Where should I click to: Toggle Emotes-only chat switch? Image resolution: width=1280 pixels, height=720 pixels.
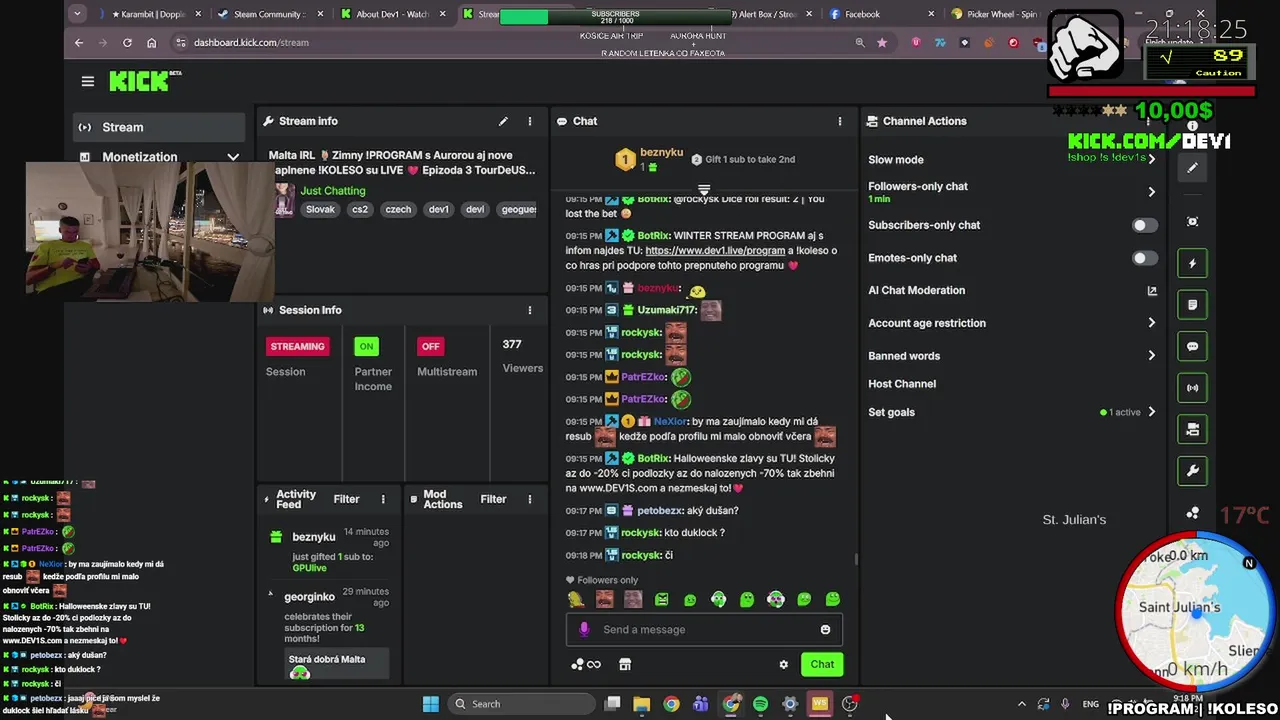(x=1145, y=258)
